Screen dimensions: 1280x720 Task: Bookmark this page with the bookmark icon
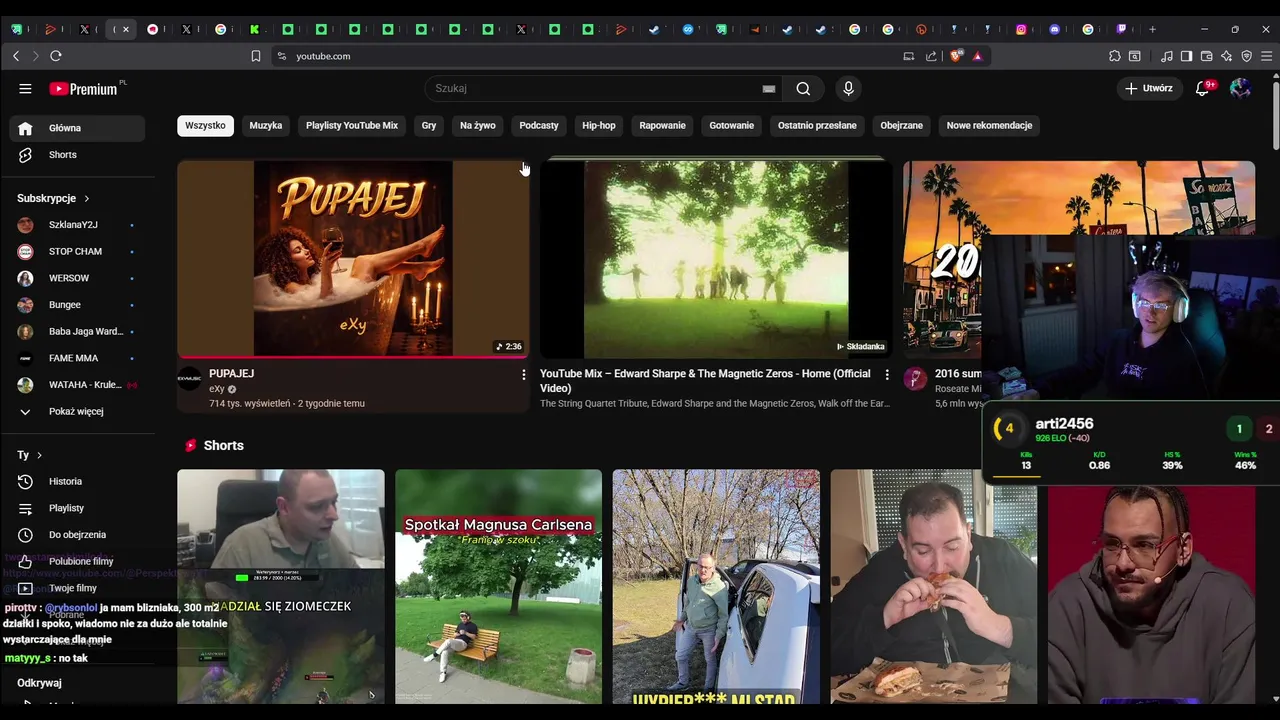point(256,56)
